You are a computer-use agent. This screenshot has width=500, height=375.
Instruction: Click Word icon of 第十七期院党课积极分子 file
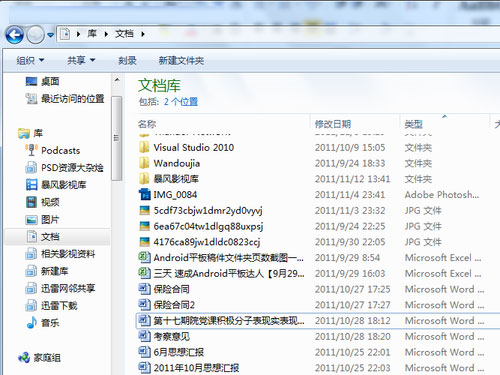tap(145, 321)
